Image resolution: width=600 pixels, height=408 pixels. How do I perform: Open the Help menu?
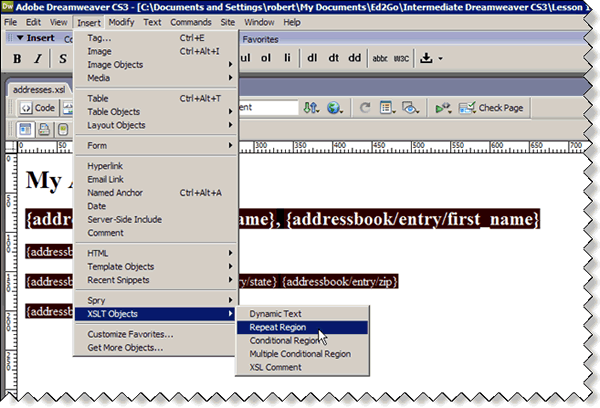tap(292, 22)
